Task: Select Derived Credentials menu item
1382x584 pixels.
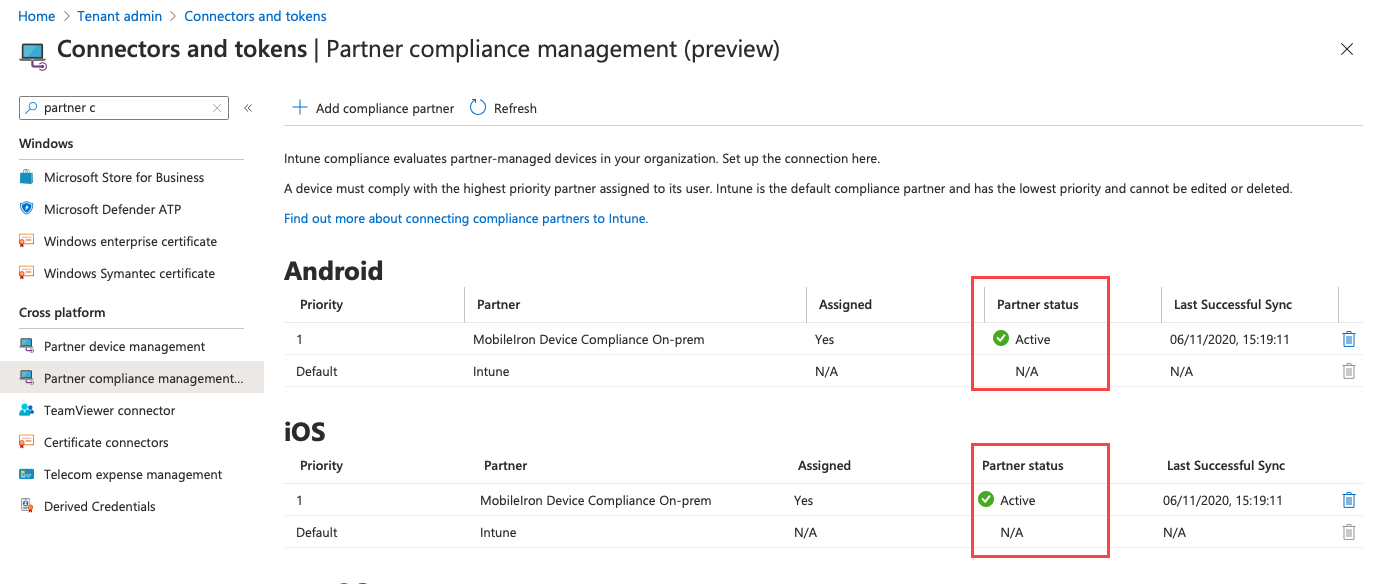Action: coord(100,506)
